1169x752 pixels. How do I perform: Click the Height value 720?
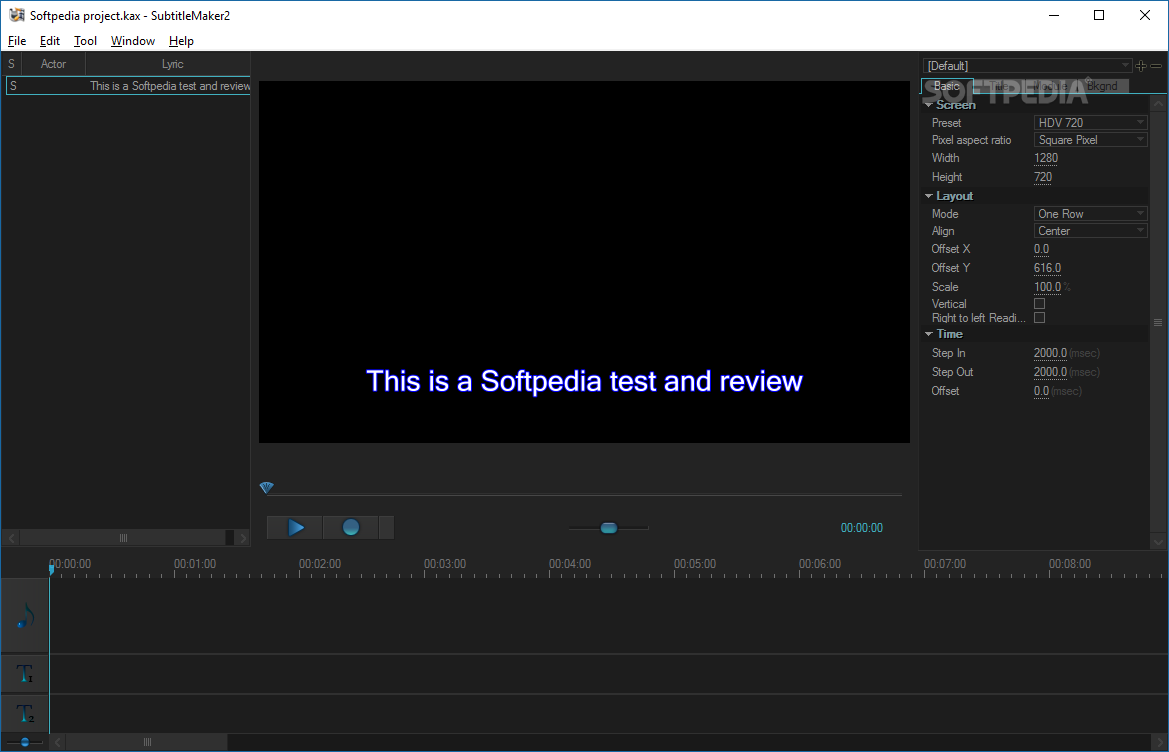1043,177
